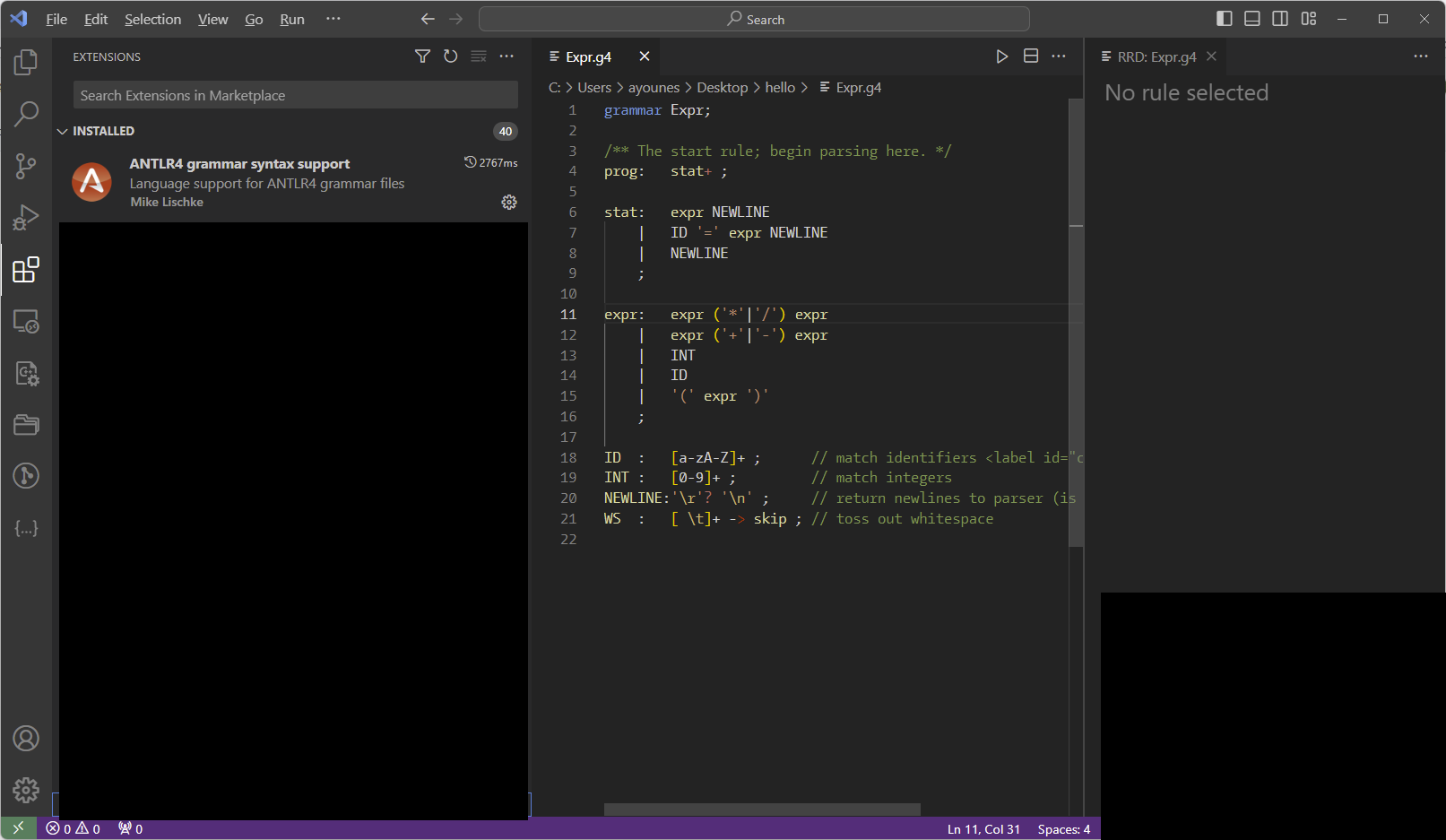Viewport: 1446px width, 840px height.
Task: Click the Spaces: 4 indentation status item
Action: [1064, 829]
